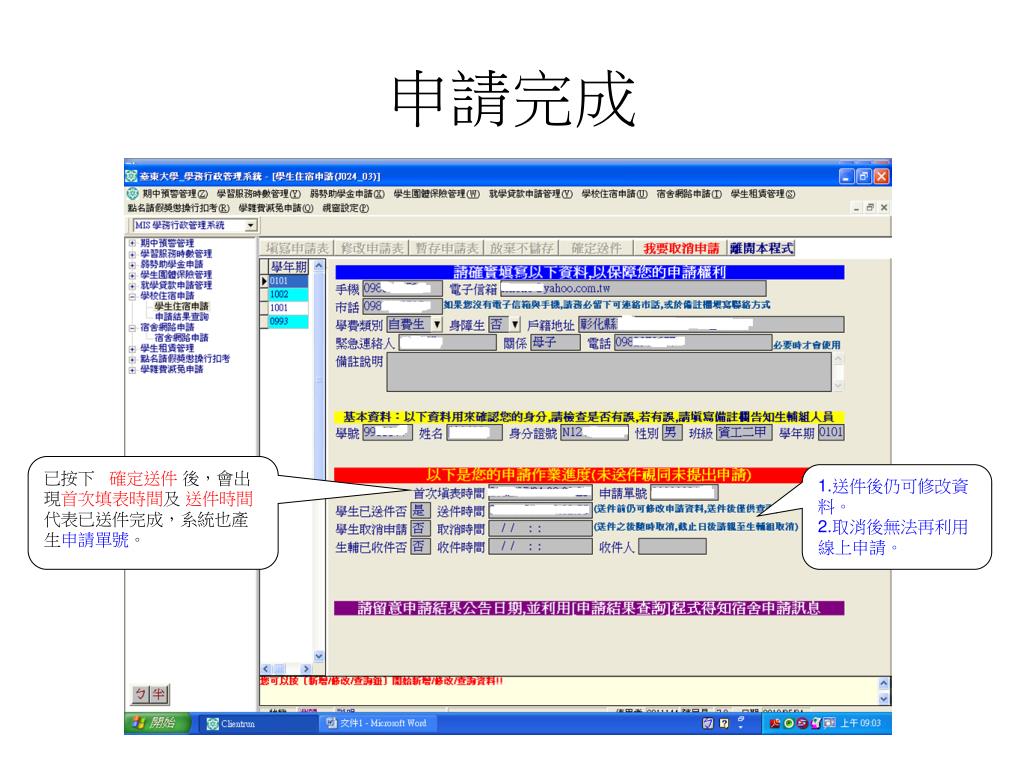
Task: Restore the inner document window
Action: coord(870,208)
